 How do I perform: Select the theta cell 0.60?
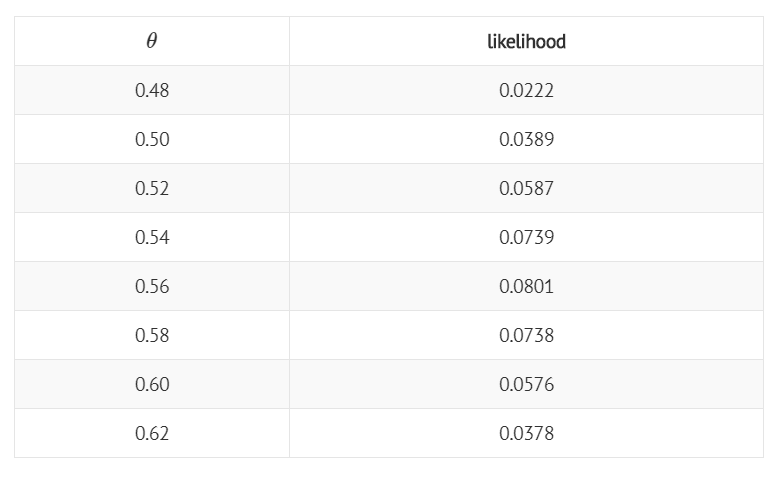pyautogui.click(x=152, y=384)
